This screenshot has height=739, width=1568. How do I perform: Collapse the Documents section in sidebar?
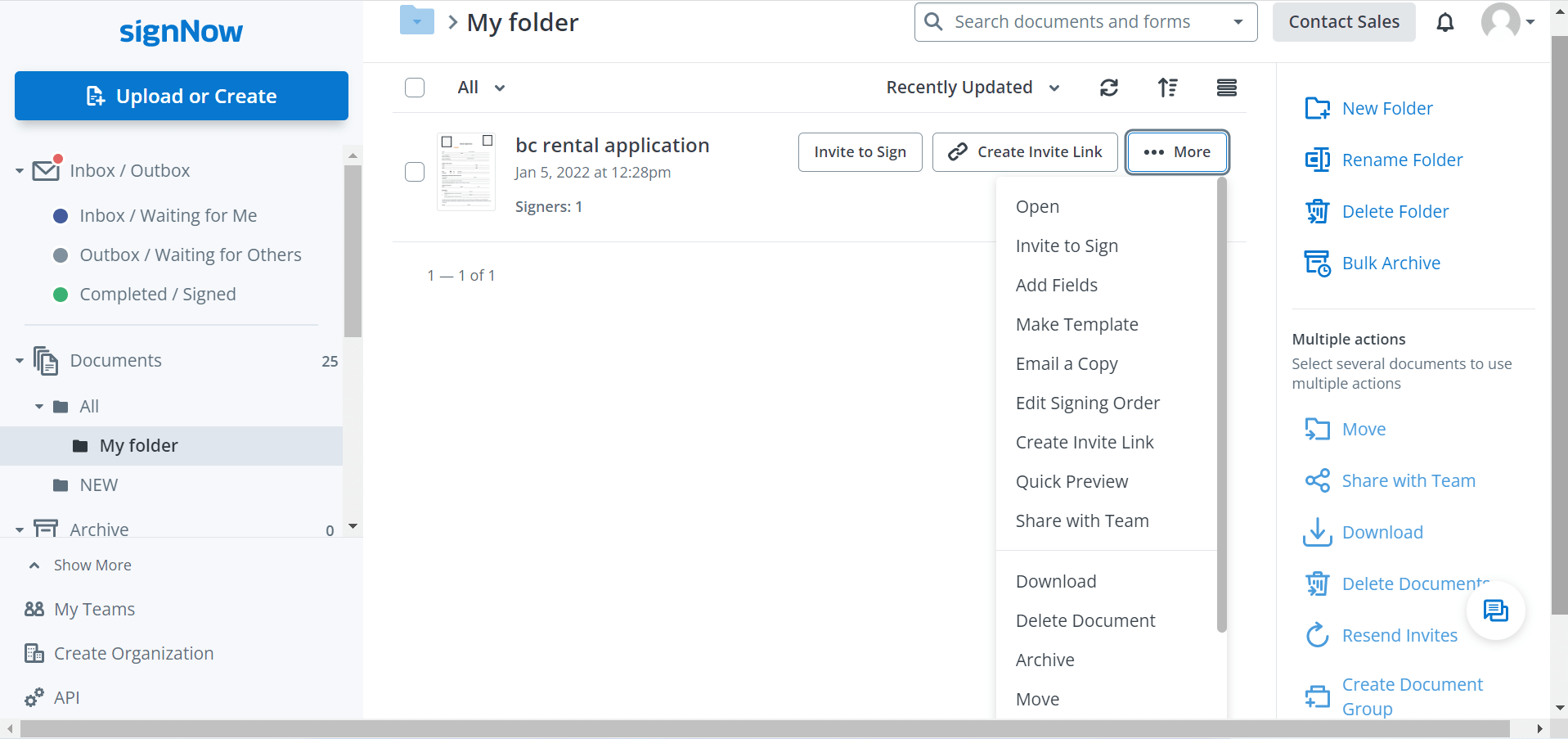point(19,360)
